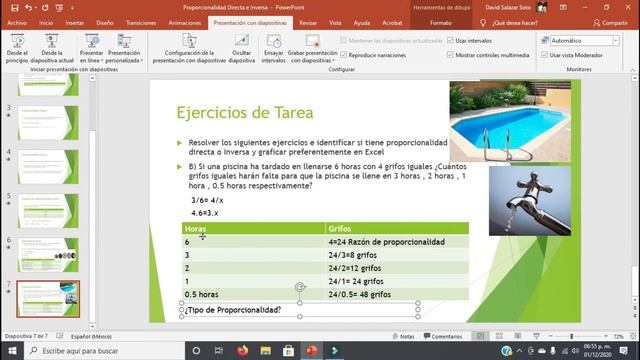The width and height of the screenshot is (640, 360).
Task: Open the Transiciones tab
Action: point(141,23)
